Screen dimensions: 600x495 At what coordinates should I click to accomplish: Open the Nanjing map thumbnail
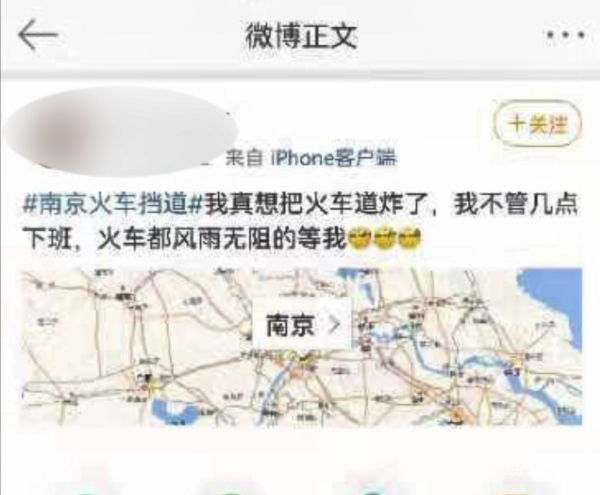coord(302,346)
